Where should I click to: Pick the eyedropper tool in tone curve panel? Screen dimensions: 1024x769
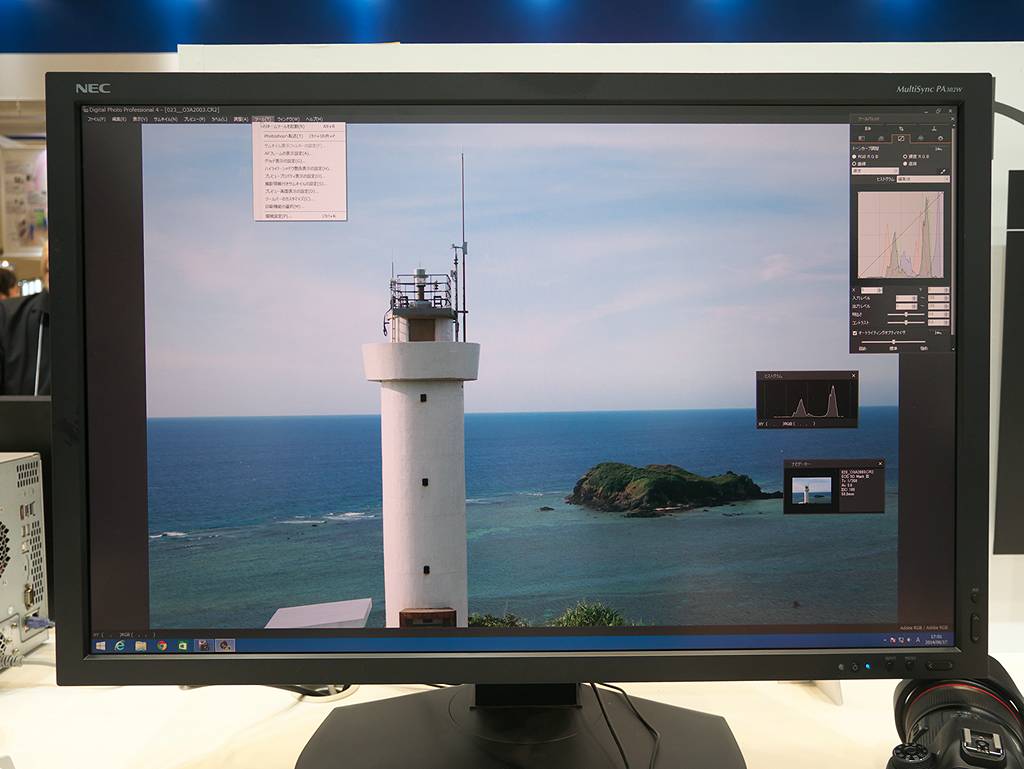click(942, 172)
